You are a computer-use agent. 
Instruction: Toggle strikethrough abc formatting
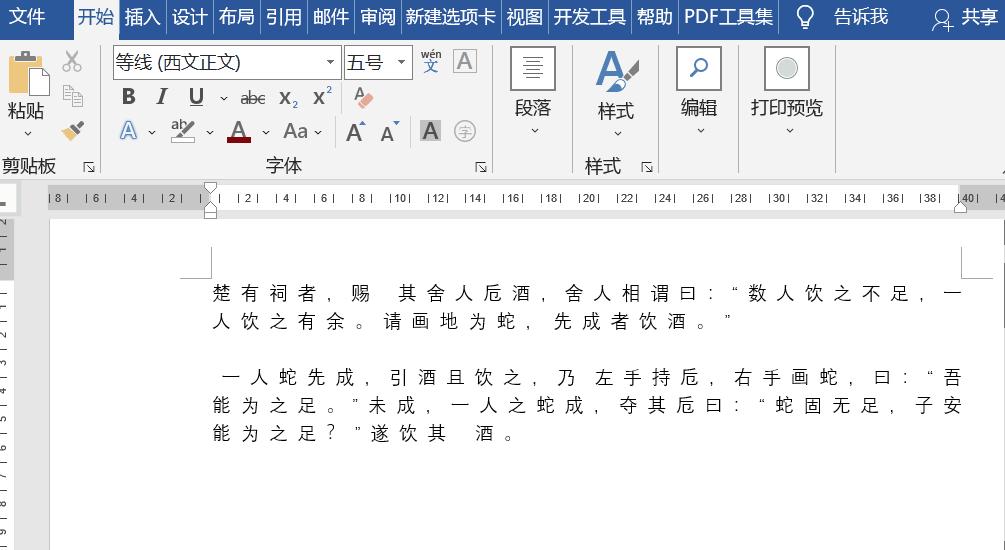tap(253, 98)
